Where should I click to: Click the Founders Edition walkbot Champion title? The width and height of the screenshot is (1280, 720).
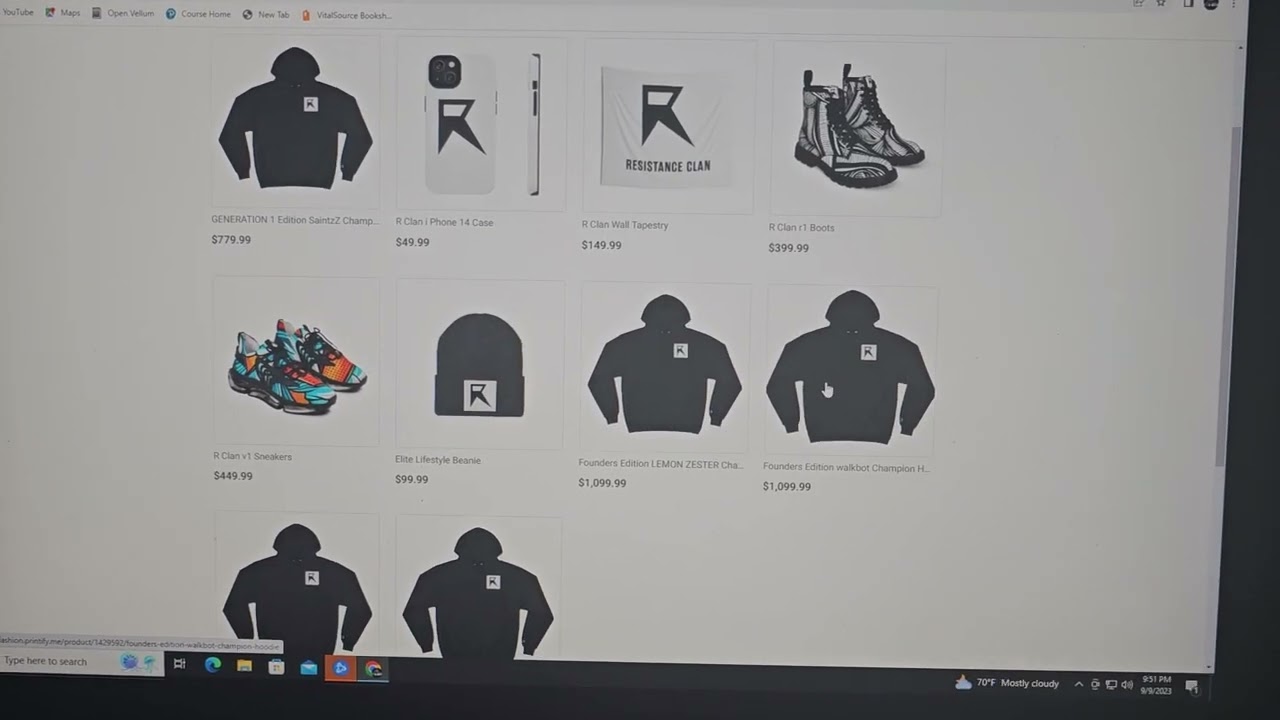click(846, 467)
